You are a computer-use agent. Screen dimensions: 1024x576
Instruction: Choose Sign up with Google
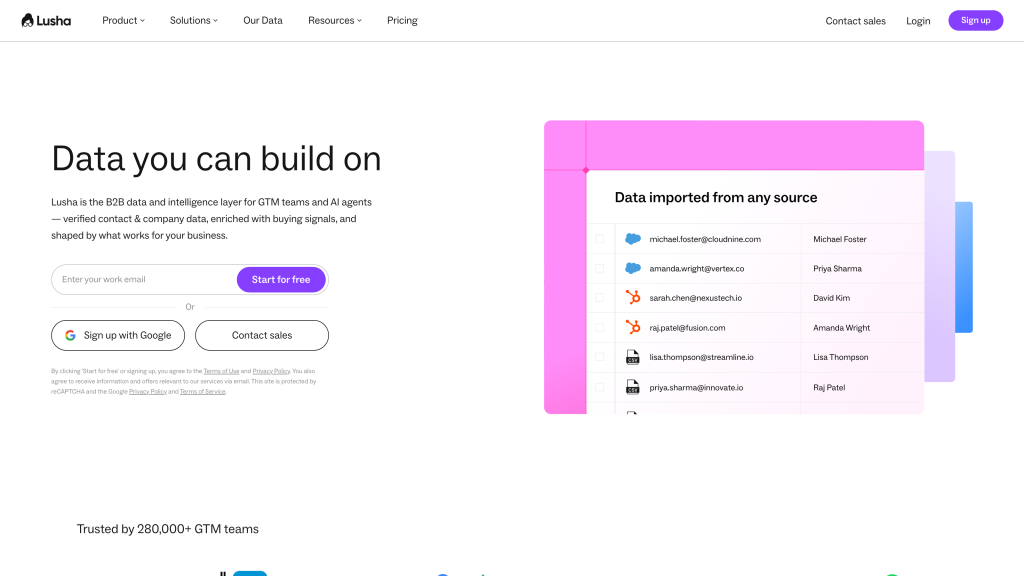click(118, 335)
